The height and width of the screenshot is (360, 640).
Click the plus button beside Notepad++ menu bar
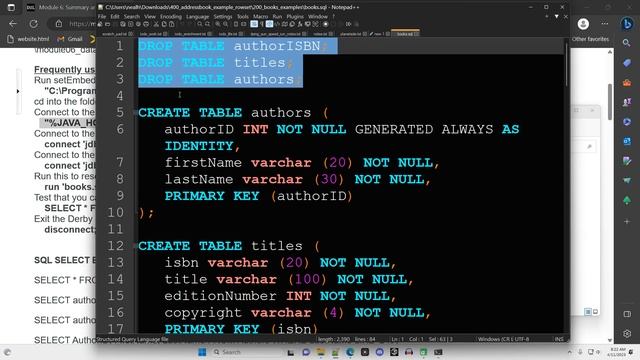click(x=547, y=16)
